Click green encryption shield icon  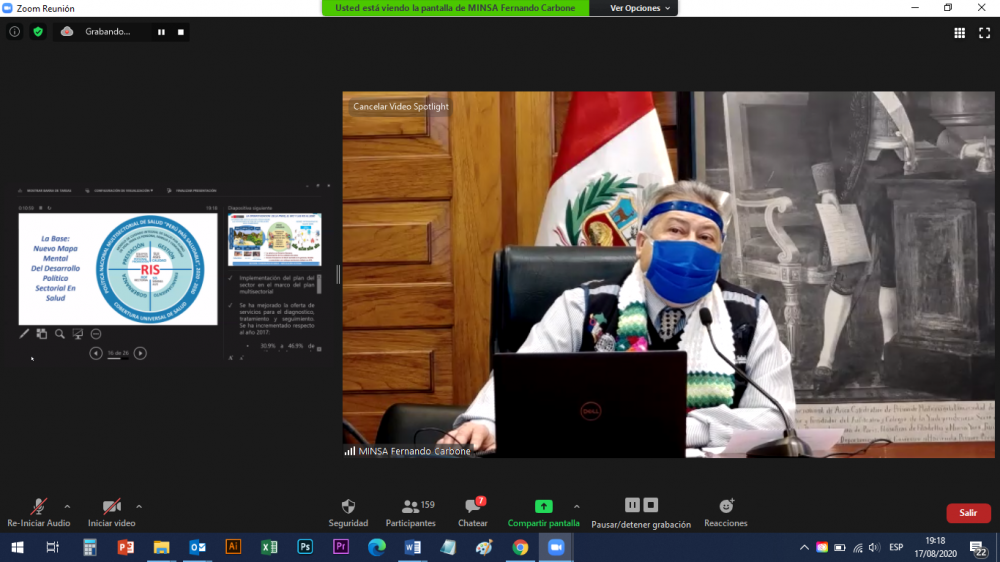(x=38, y=32)
